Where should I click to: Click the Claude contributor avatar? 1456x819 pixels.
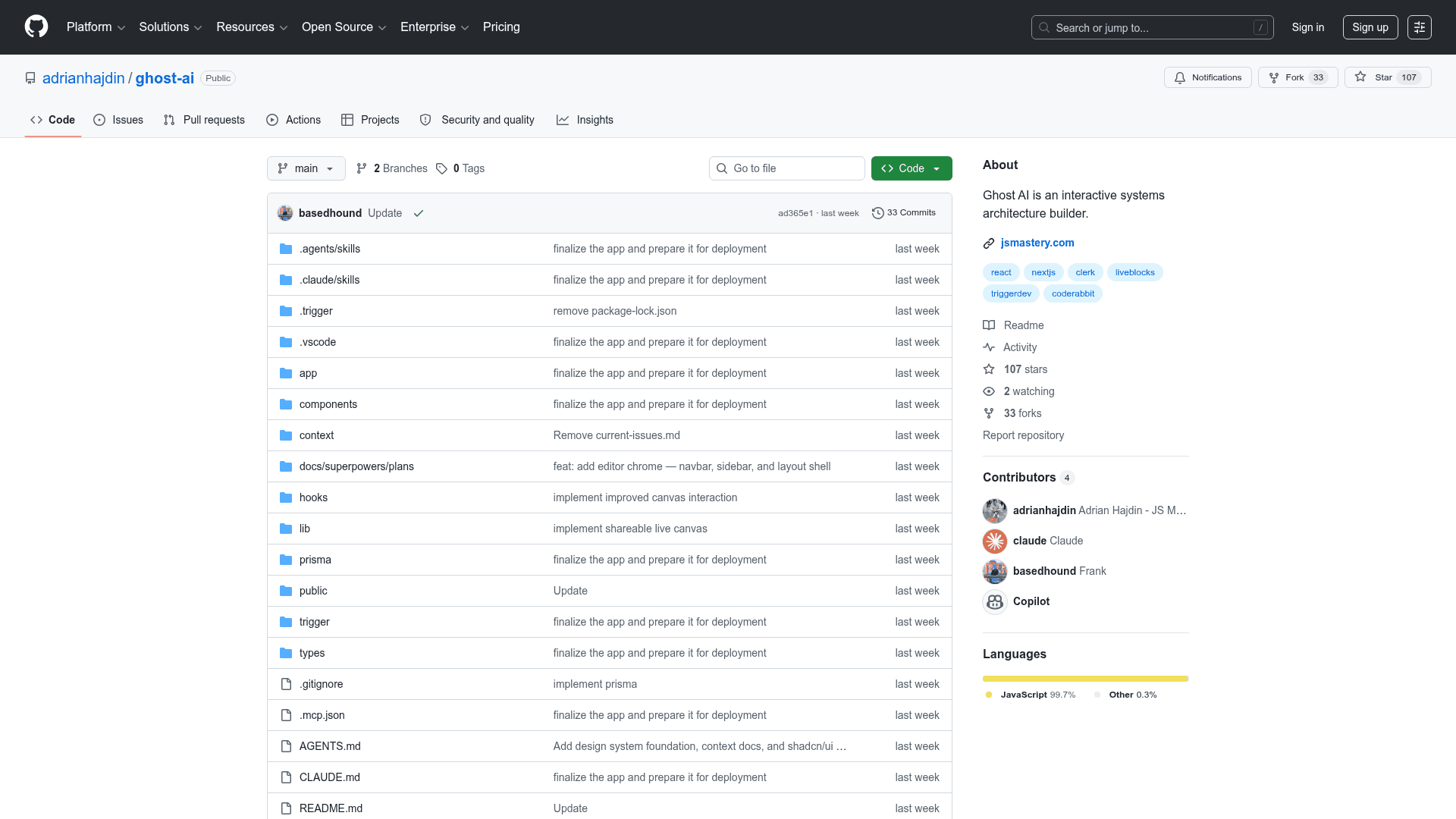[995, 541]
